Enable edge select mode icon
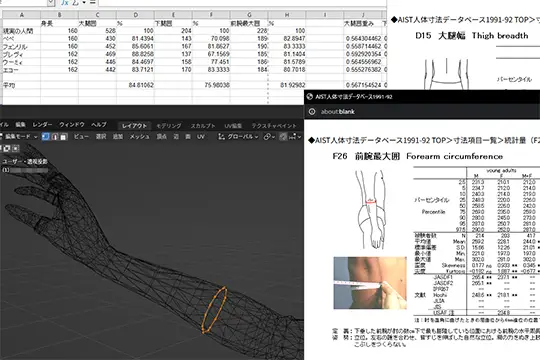Screen dimensions: 540x360 pos(54,137)
